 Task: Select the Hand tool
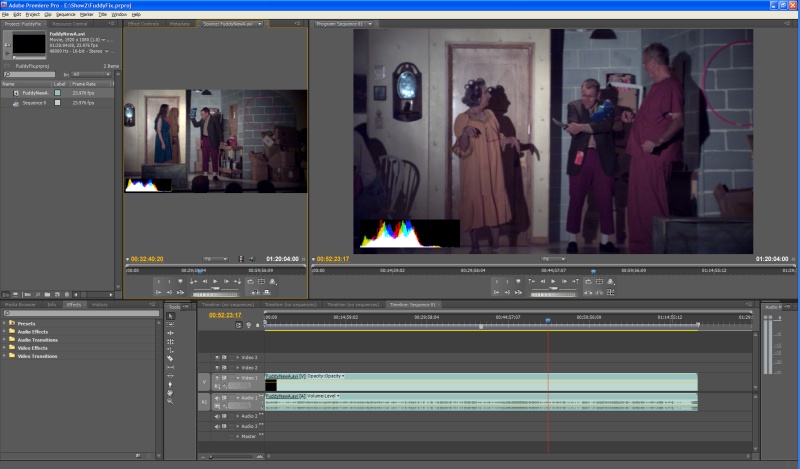click(170, 393)
